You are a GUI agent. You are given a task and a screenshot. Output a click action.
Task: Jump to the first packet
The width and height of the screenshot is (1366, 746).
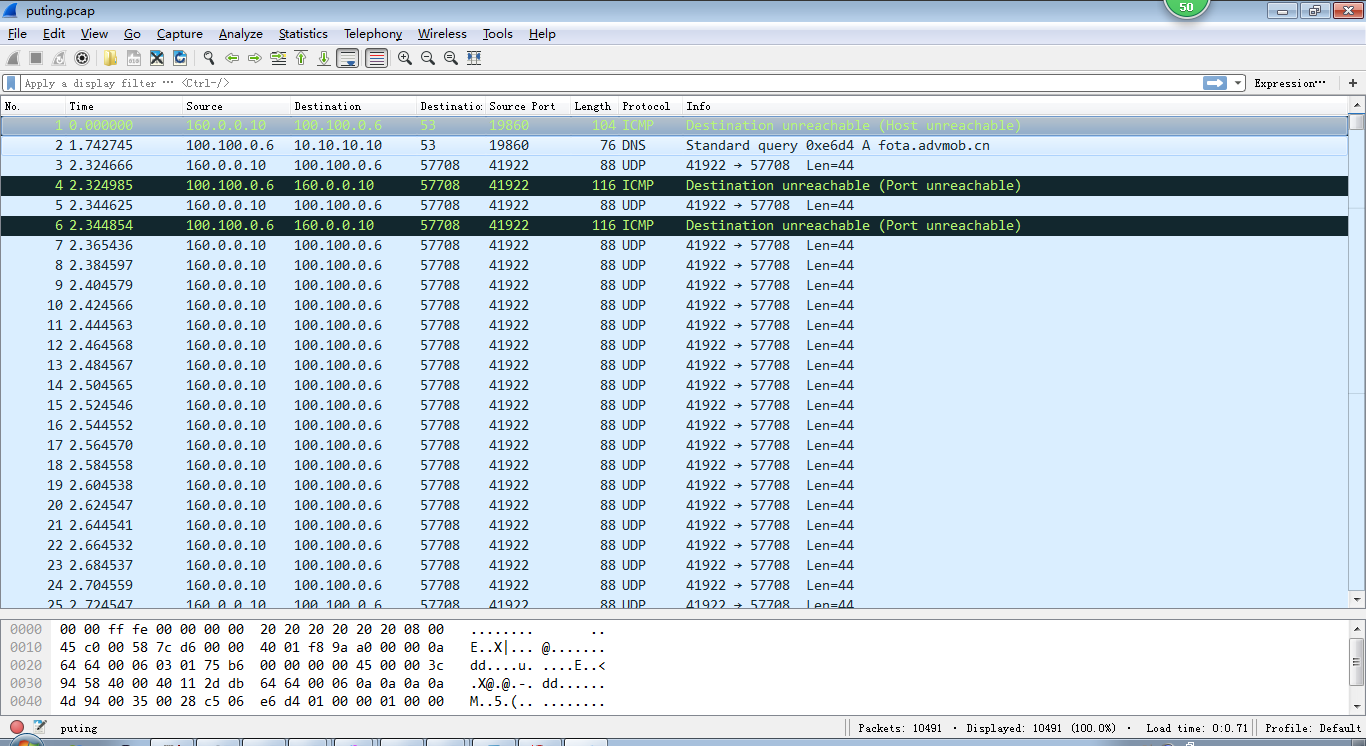(x=301, y=58)
